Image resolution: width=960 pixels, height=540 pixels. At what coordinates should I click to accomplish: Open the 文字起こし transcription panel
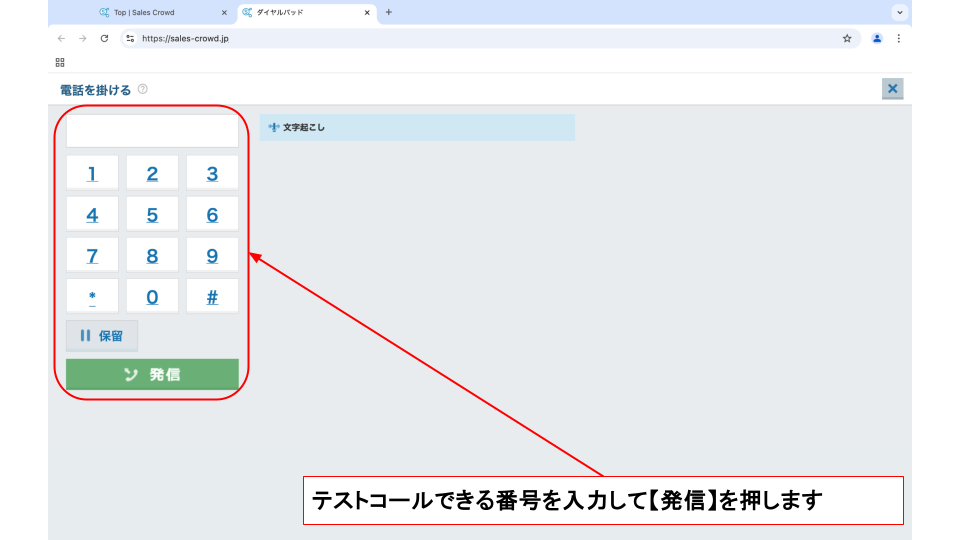coord(417,128)
